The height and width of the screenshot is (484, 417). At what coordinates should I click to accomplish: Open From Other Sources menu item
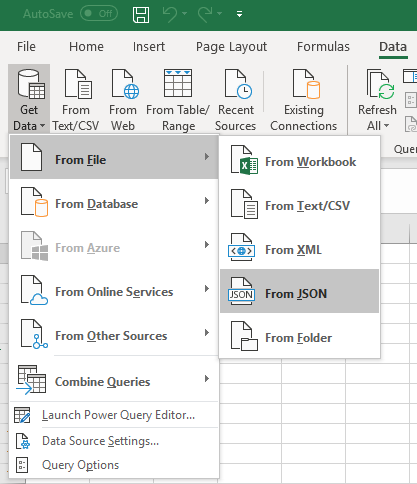(x=114, y=333)
